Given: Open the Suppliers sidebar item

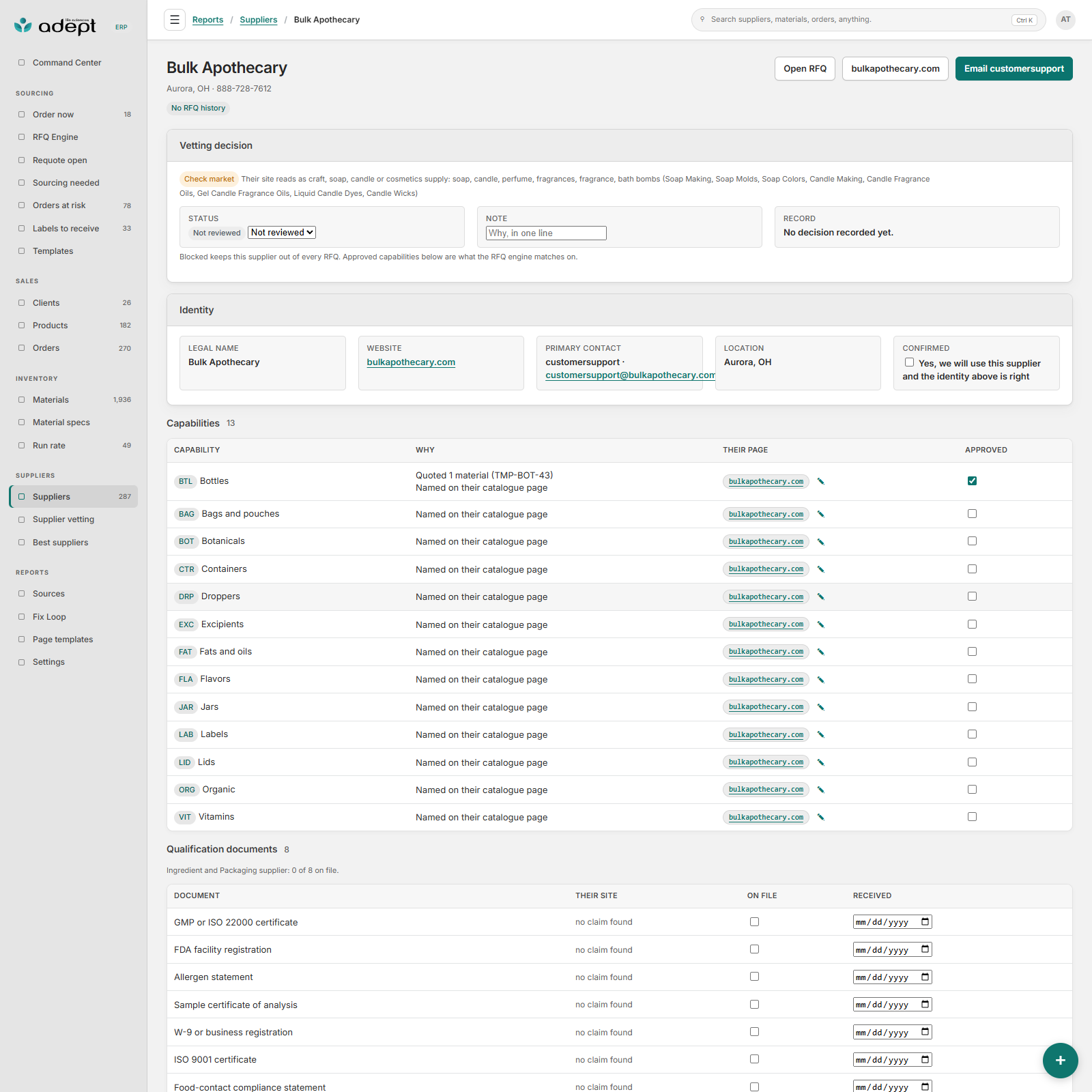Looking at the screenshot, I should [x=74, y=497].
